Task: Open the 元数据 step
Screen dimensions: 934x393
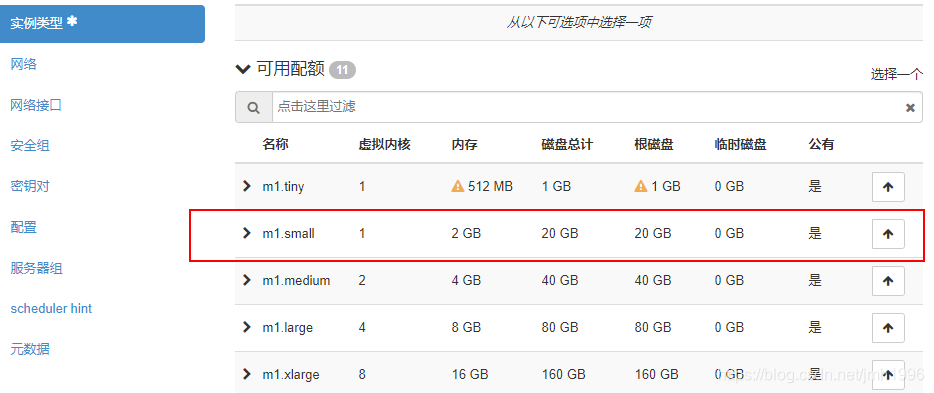Action: point(30,350)
